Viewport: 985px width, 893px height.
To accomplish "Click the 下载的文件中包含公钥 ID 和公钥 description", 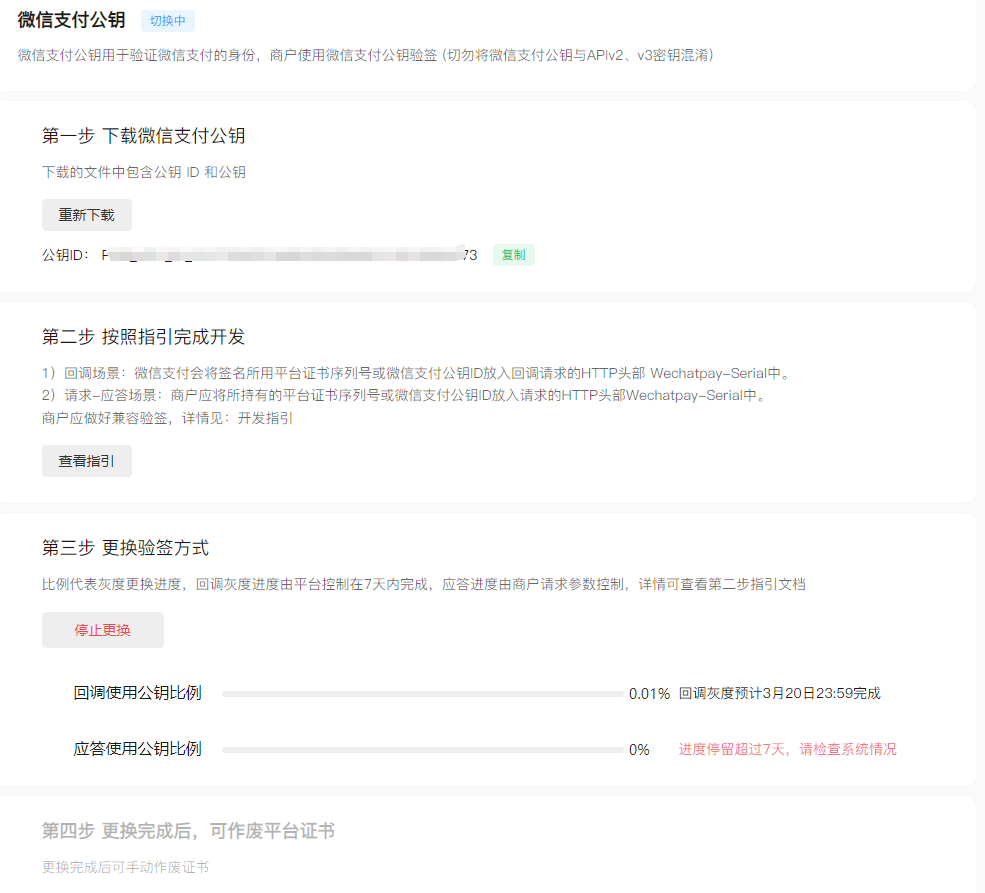I will [144, 172].
